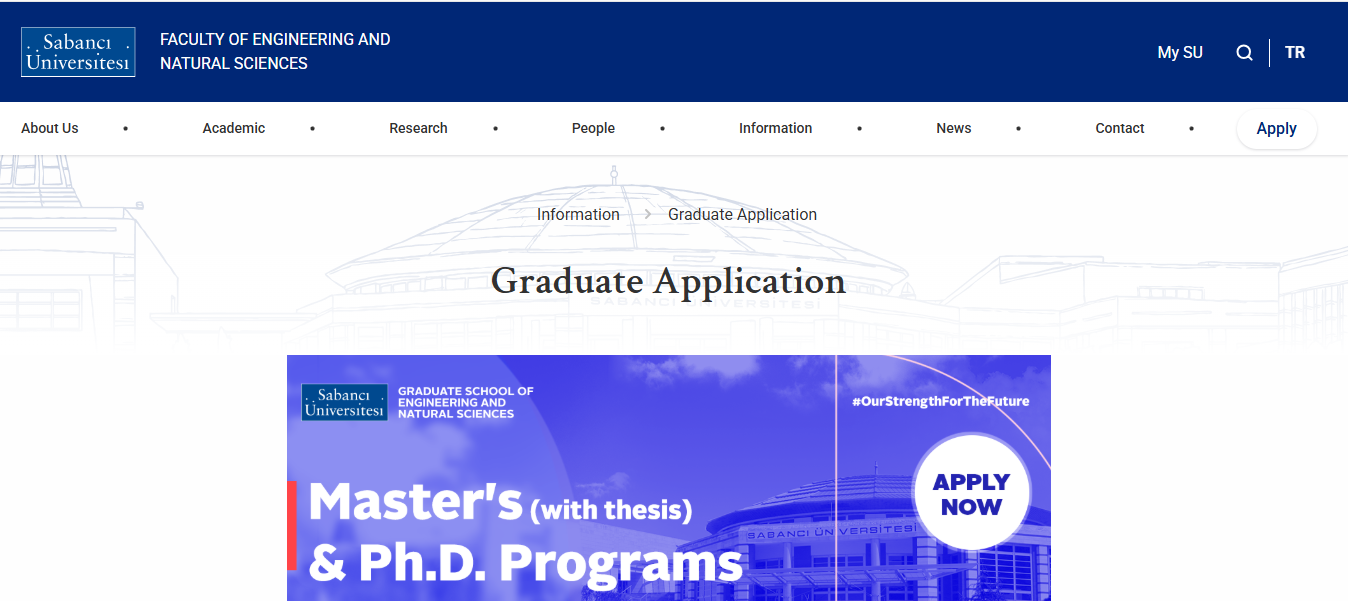Open the Faculty of Engineering and Natural Sciences title
Screen dimensions: 1348x601
pos(275,52)
